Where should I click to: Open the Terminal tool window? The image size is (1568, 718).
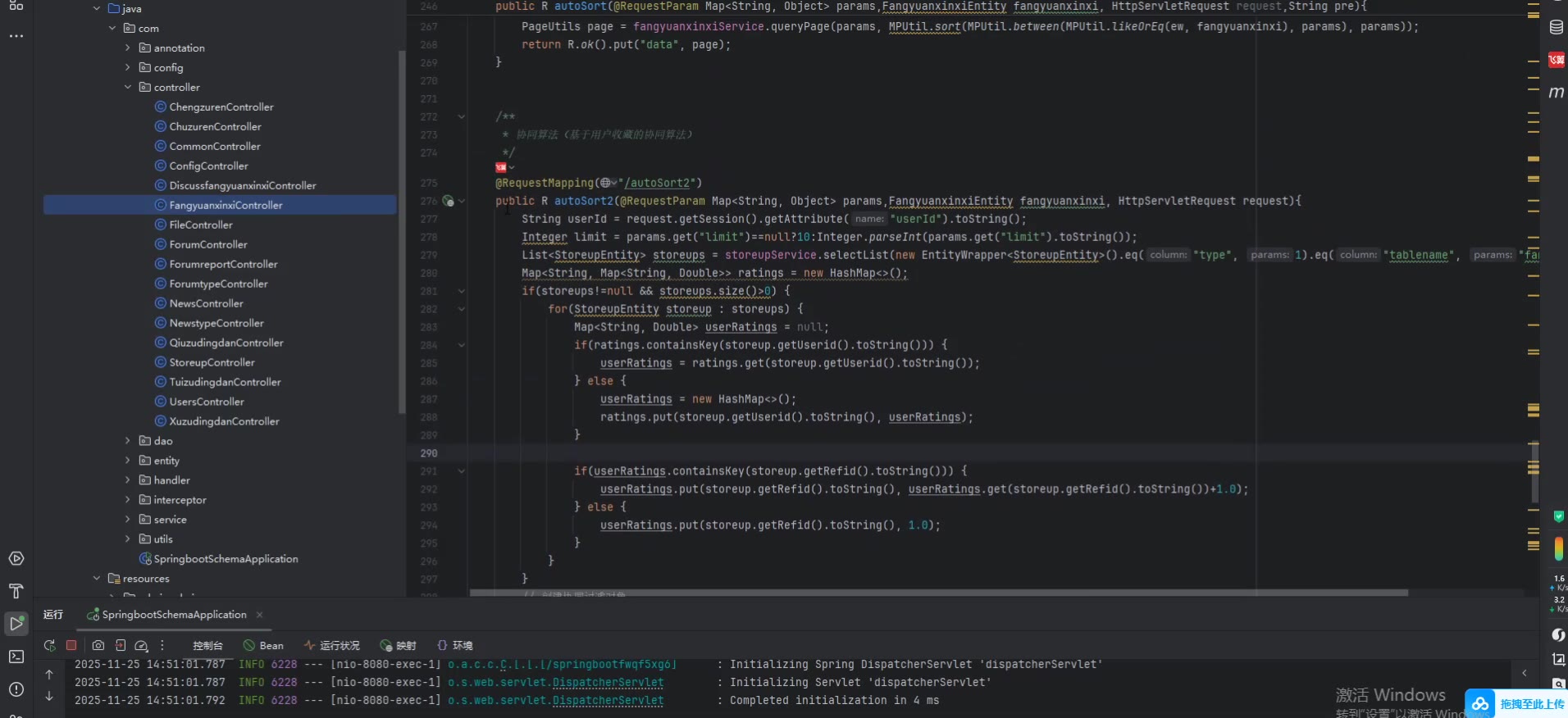[16, 657]
